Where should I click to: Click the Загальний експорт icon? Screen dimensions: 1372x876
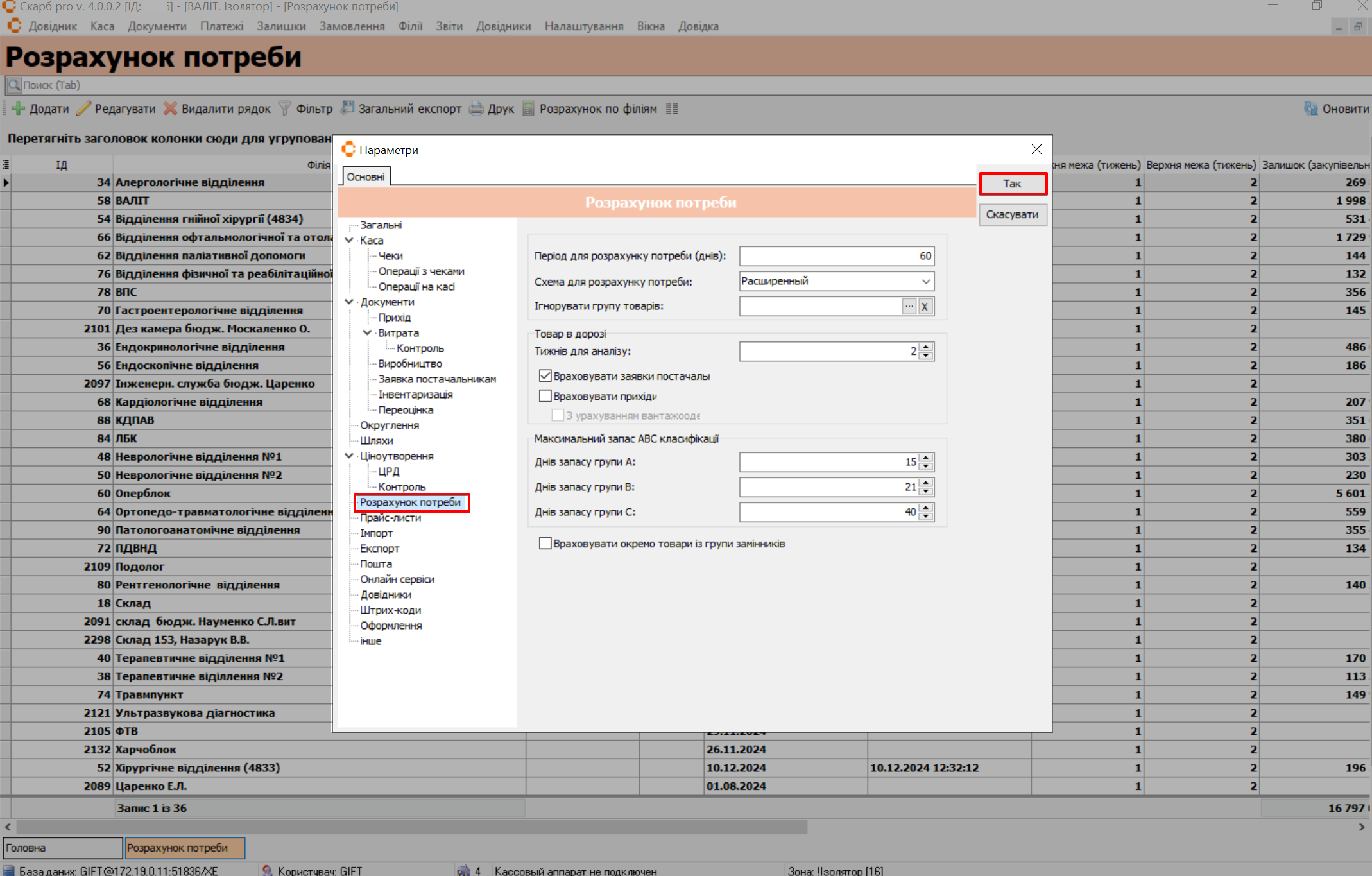click(347, 108)
